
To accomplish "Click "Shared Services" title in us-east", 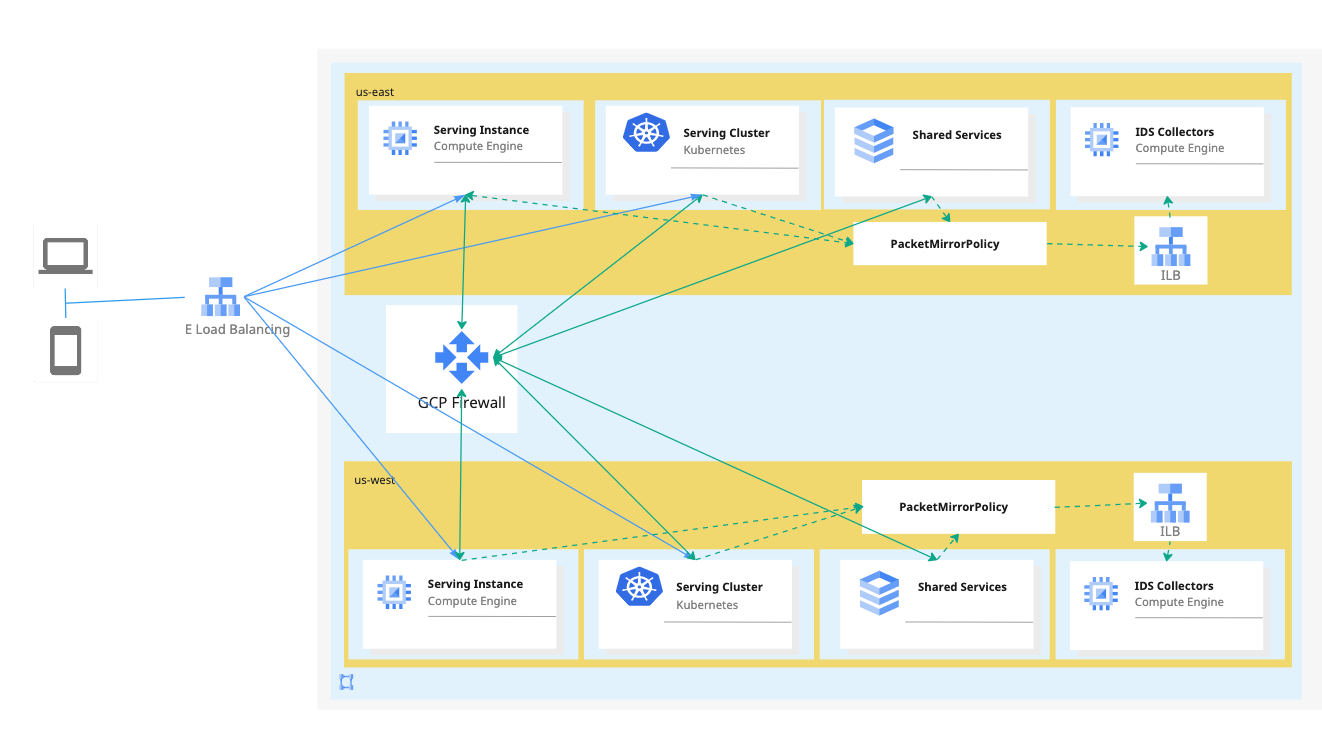I will click(x=957, y=135).
